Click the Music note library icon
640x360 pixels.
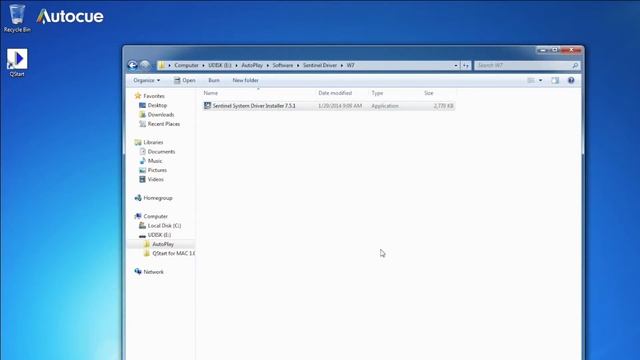(x=142, y=161)
